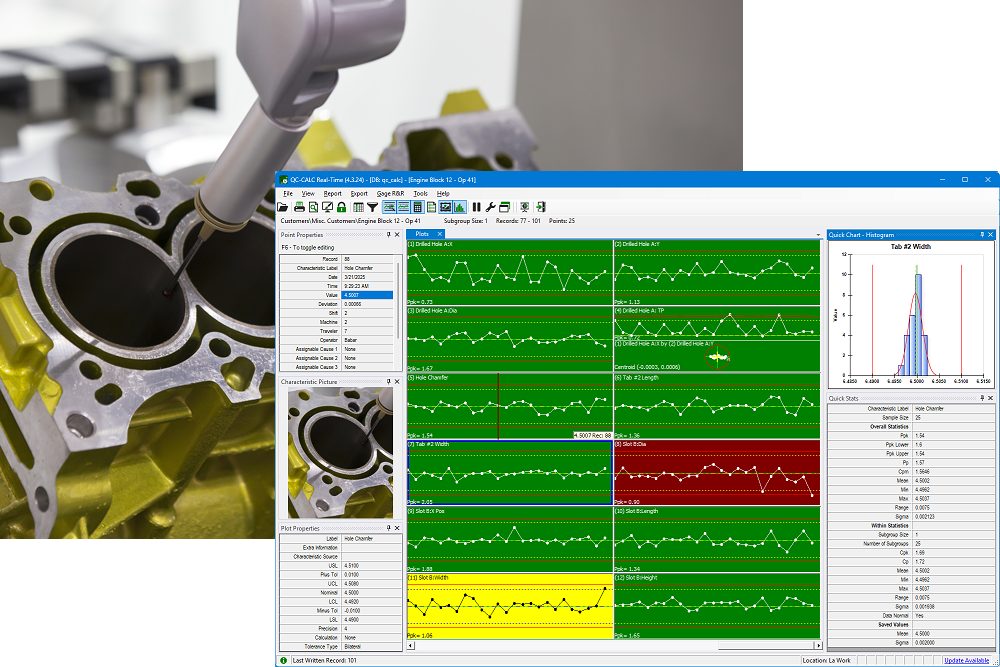Click the Pause button in toolbar
Screen dimensions: 1000x667
pyautogui.click(x=476, y=207)
